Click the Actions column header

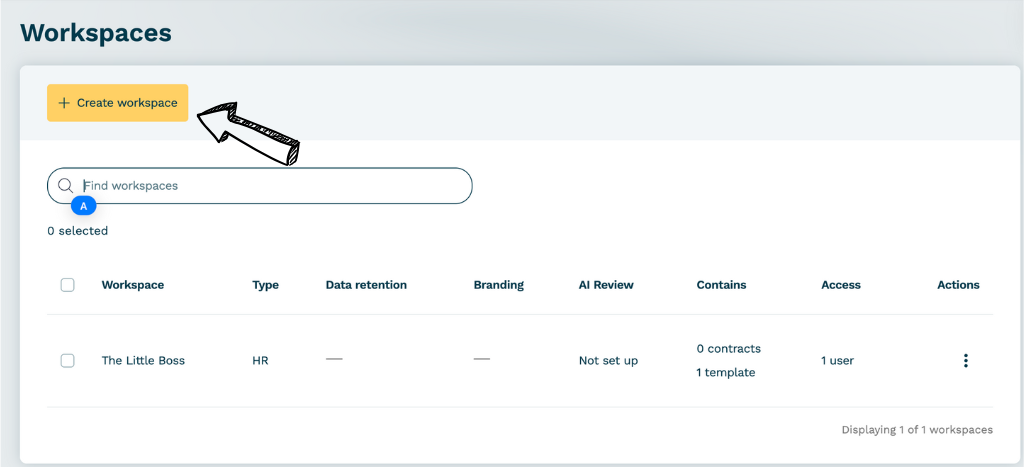(958, 285)
